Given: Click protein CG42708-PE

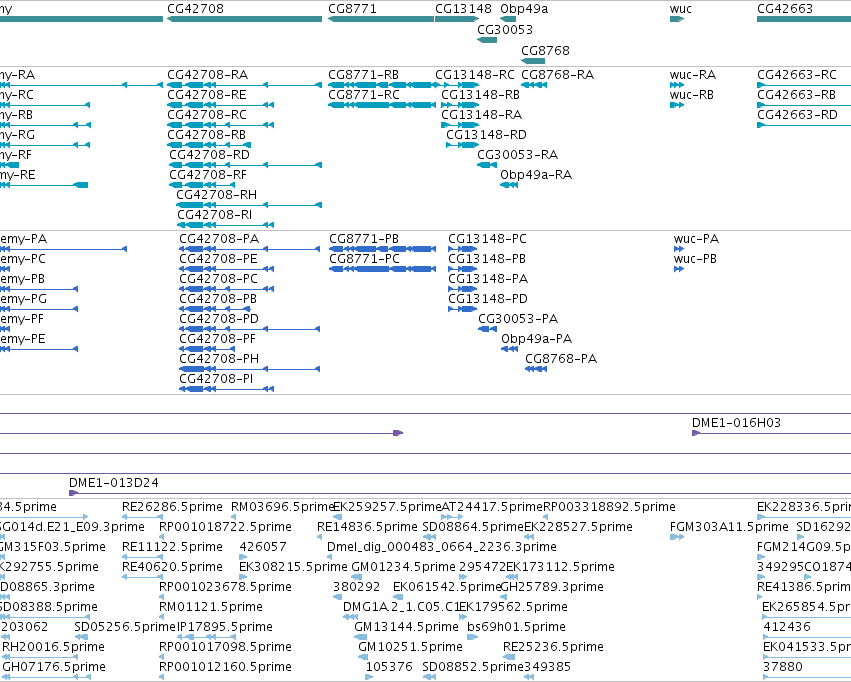Looking at the screenshot, I should pos(226,269).
